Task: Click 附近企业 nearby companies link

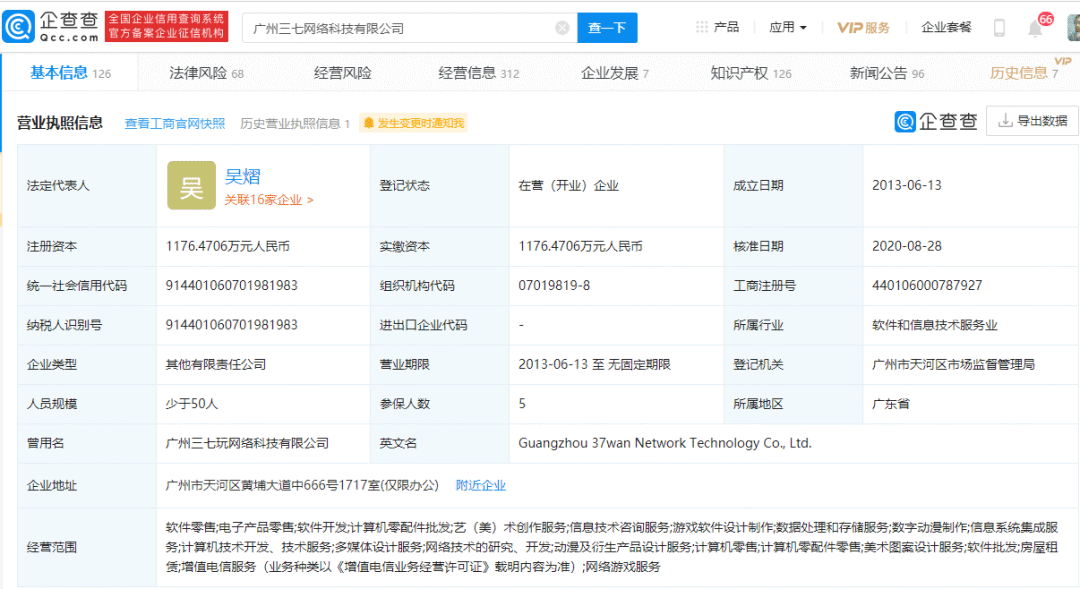Action: (x=481, y=485)
